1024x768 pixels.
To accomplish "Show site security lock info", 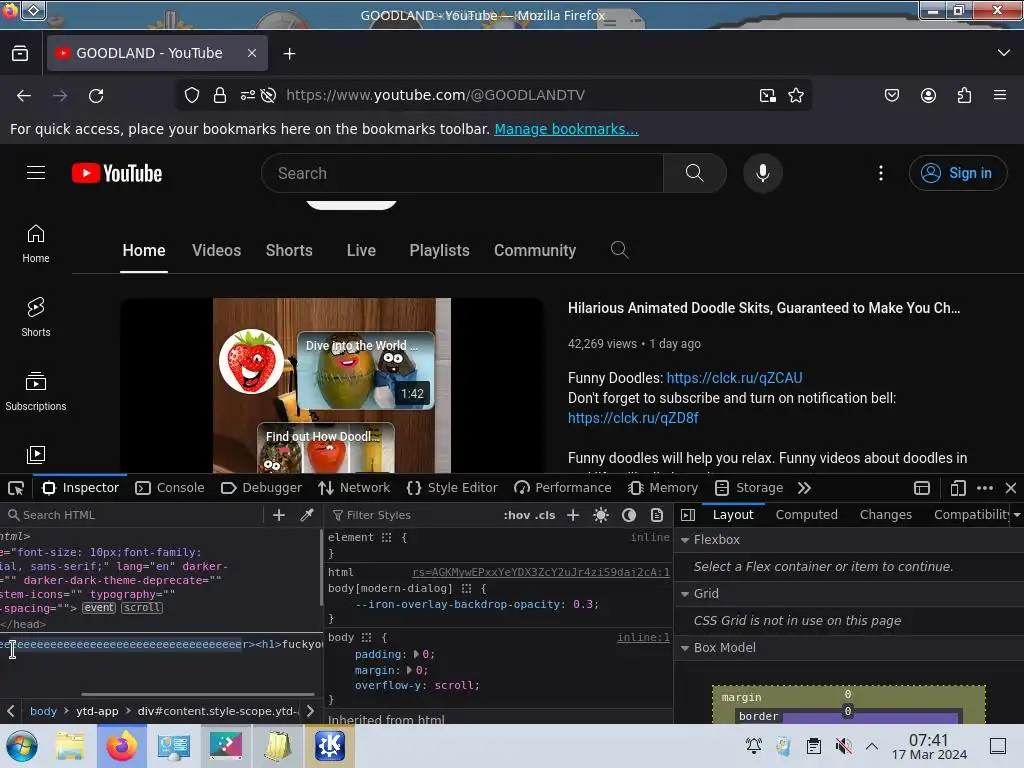I will coord(220,95).
